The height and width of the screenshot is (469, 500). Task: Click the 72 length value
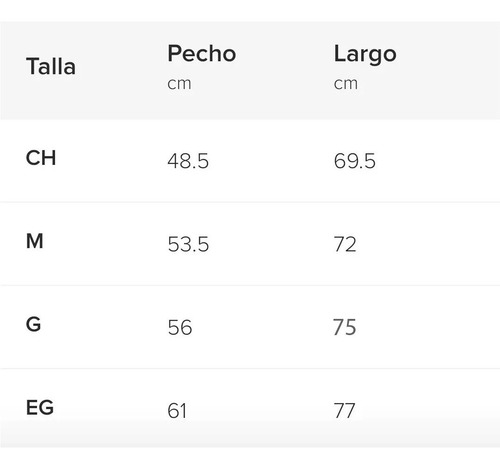click(x=345, y=244)
